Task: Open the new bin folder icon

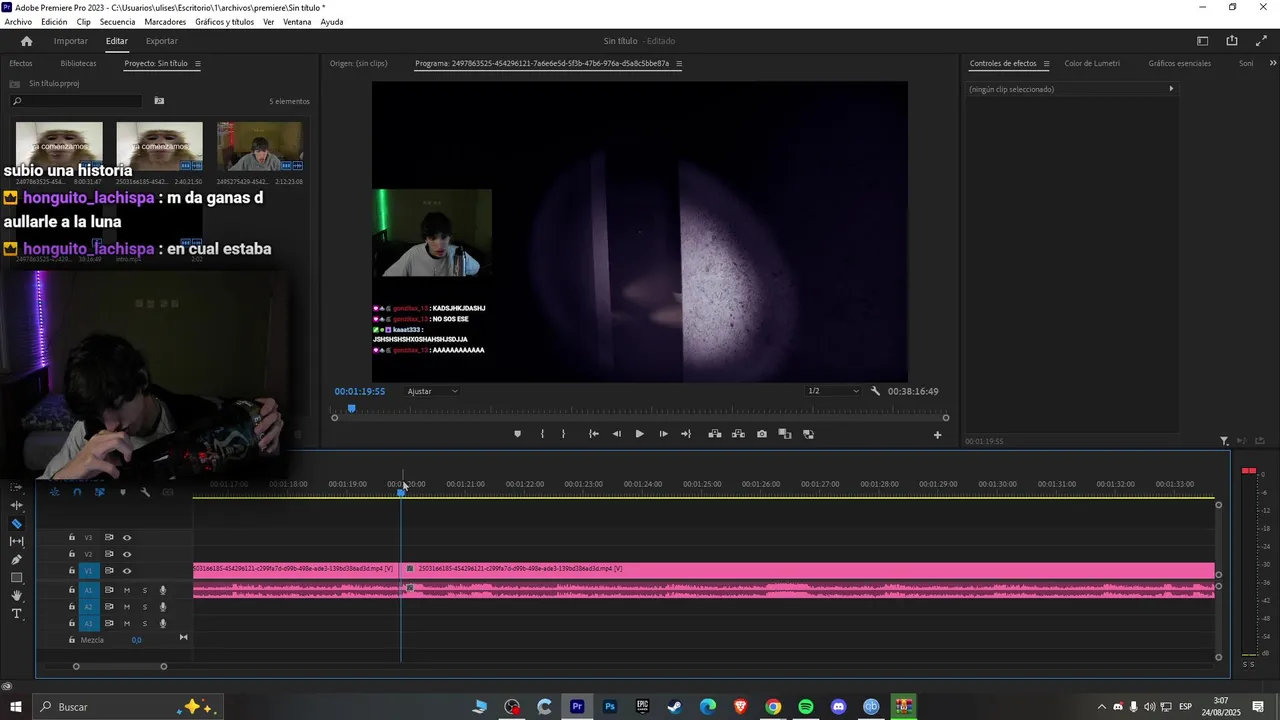Action: (x=159, y=101)
